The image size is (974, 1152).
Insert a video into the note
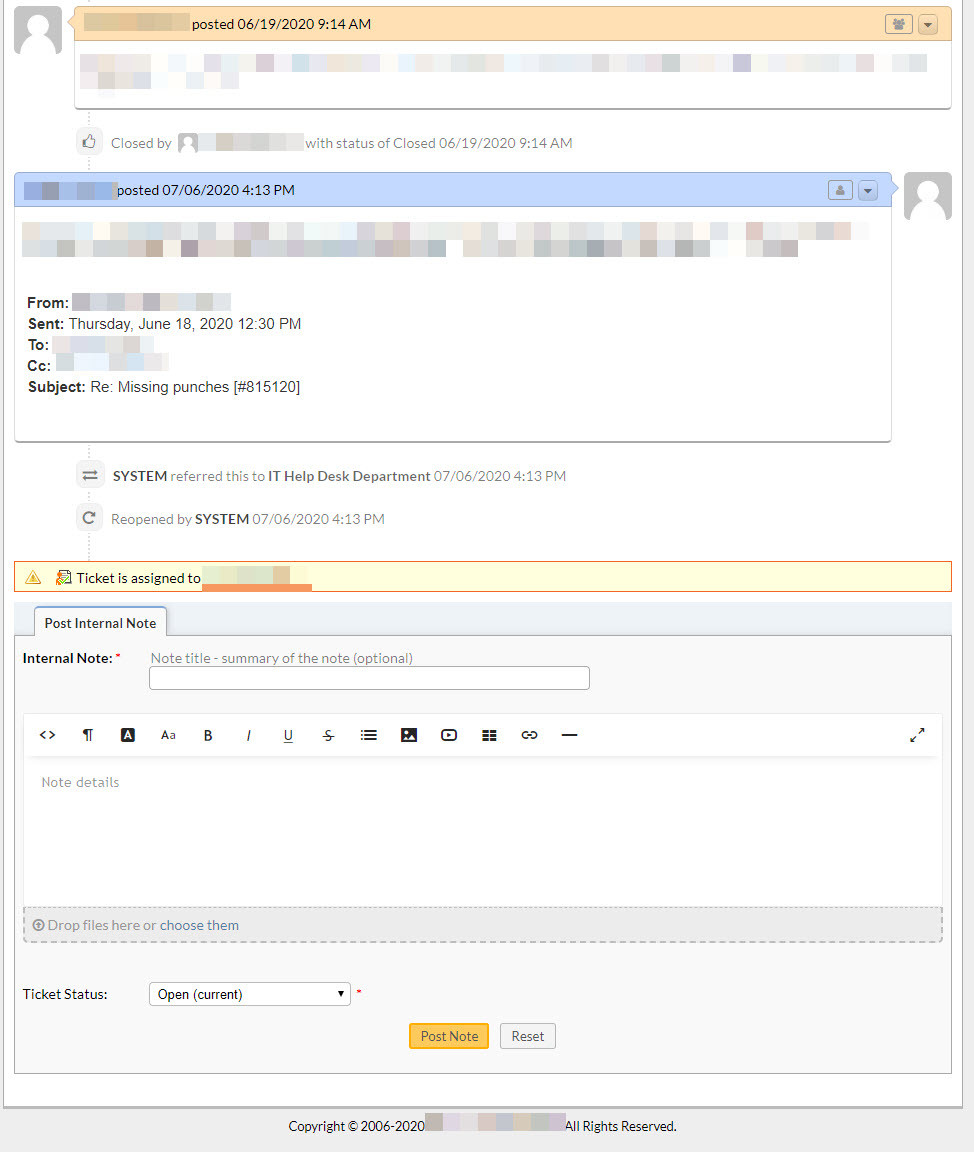click(449, 735)
